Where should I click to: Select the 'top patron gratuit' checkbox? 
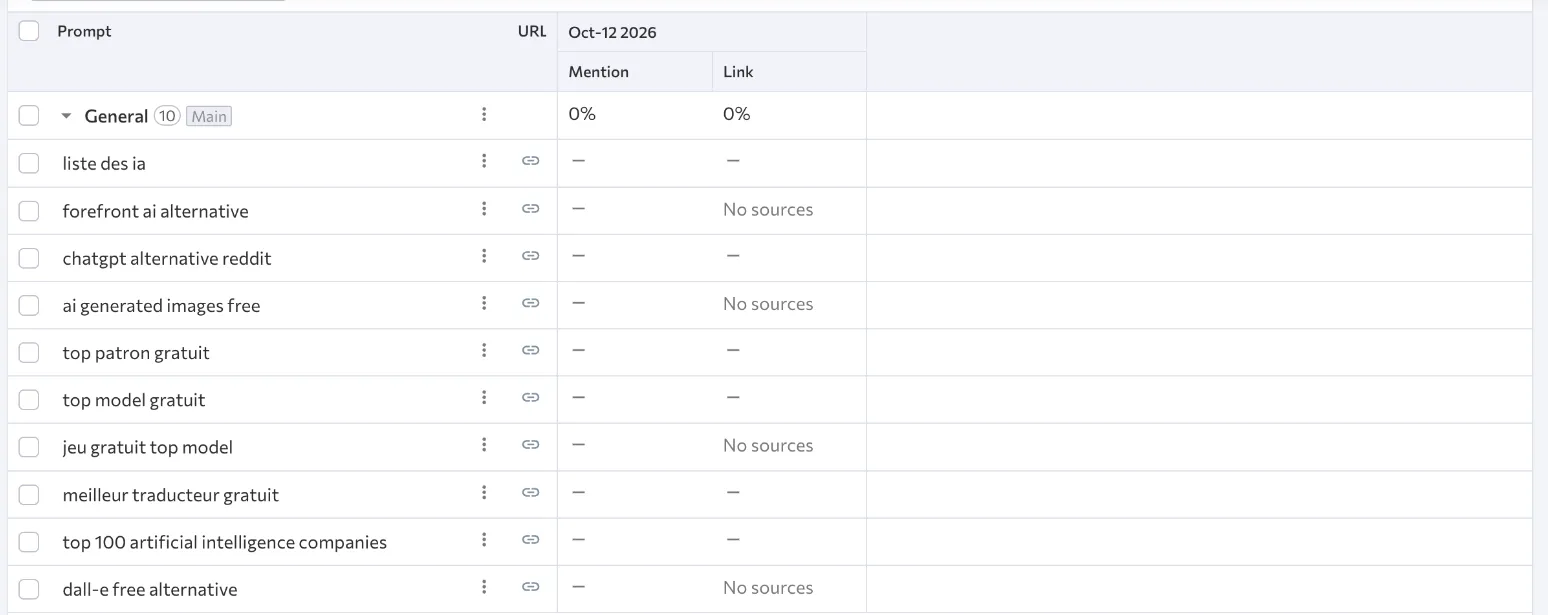click(x=29, y=352)
